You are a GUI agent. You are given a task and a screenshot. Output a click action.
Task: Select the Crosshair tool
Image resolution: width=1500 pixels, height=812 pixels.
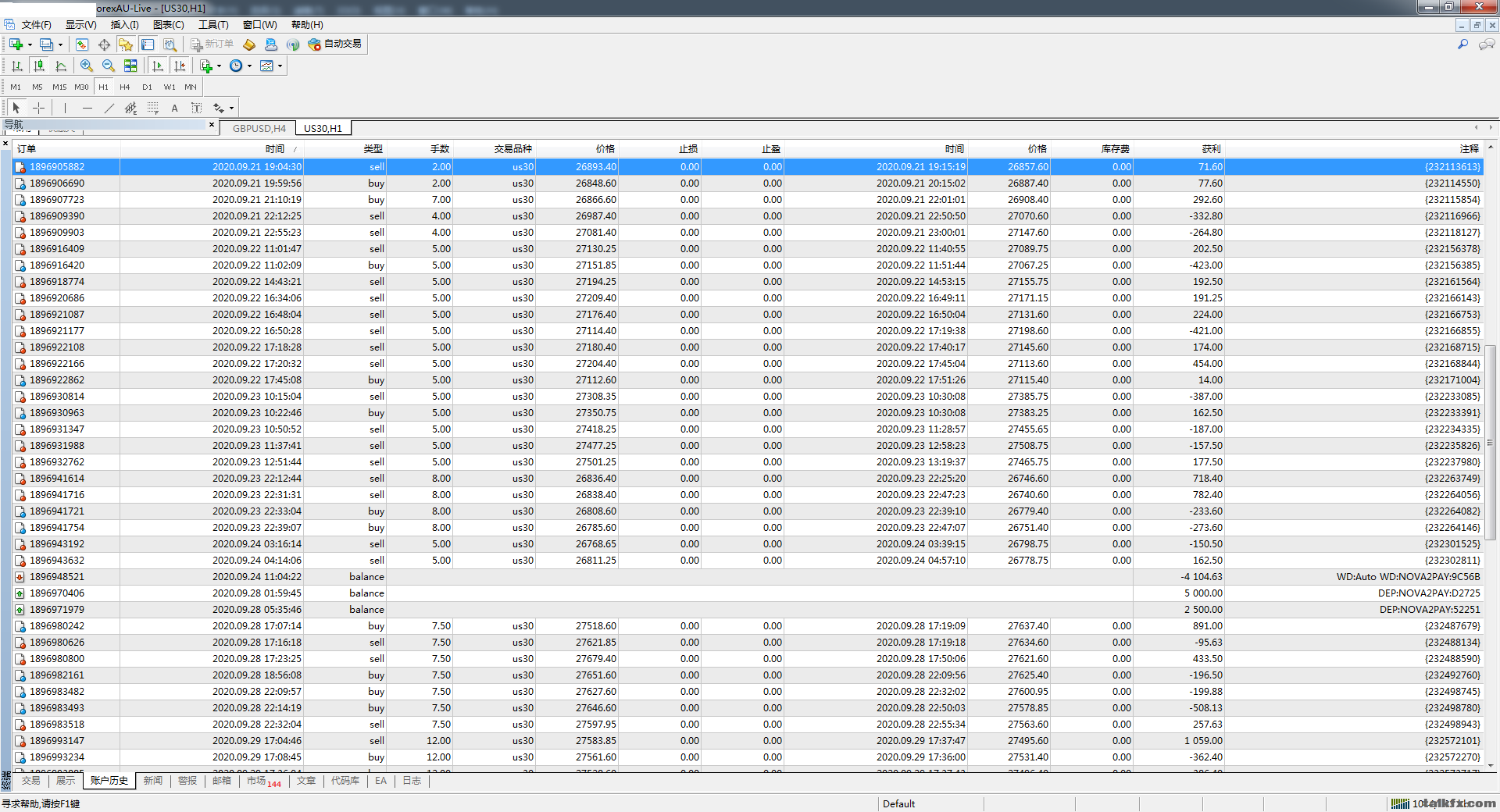point(38,108)
